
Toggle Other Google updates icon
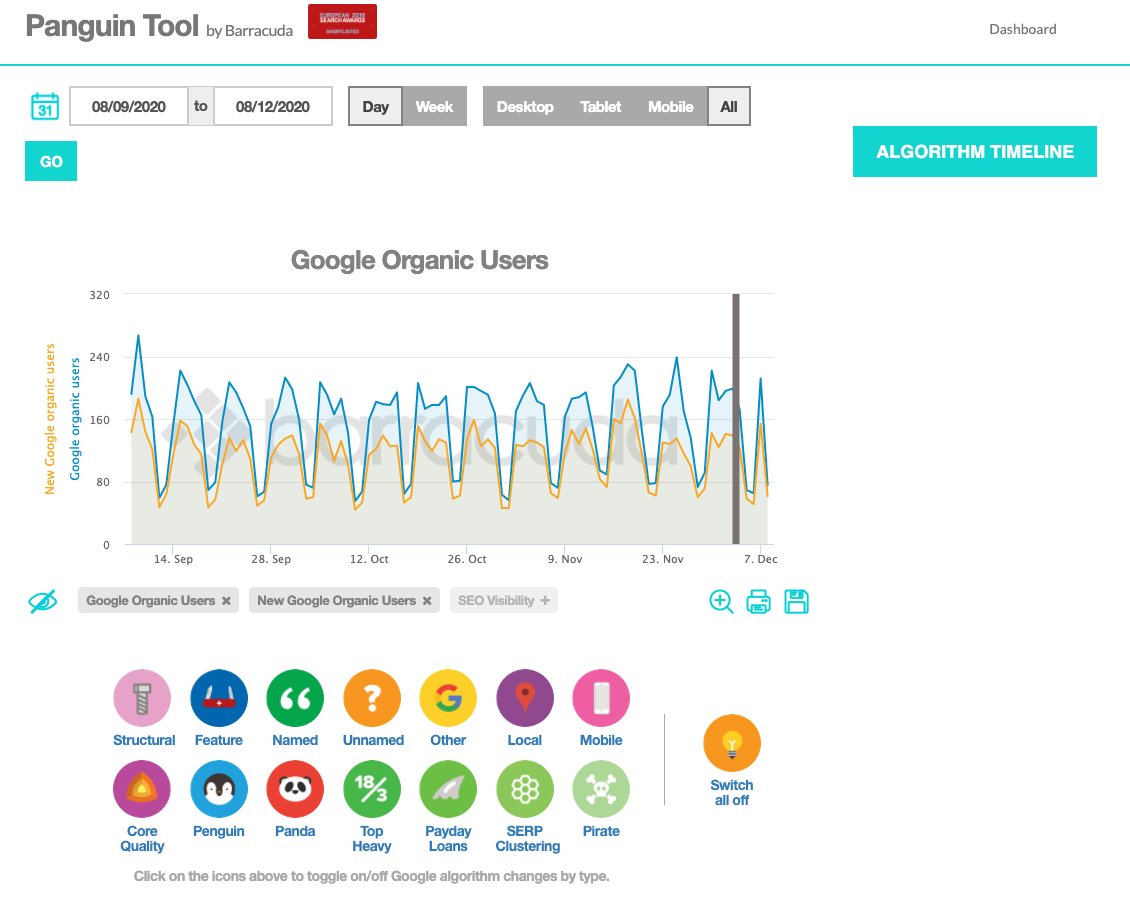[x=448, y=698]
